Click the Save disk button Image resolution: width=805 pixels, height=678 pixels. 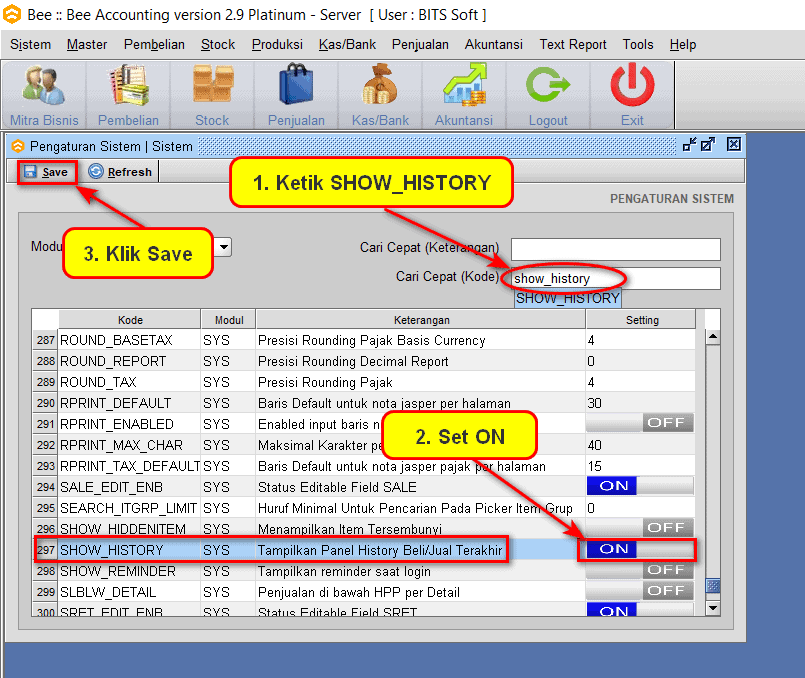point(46,172)
